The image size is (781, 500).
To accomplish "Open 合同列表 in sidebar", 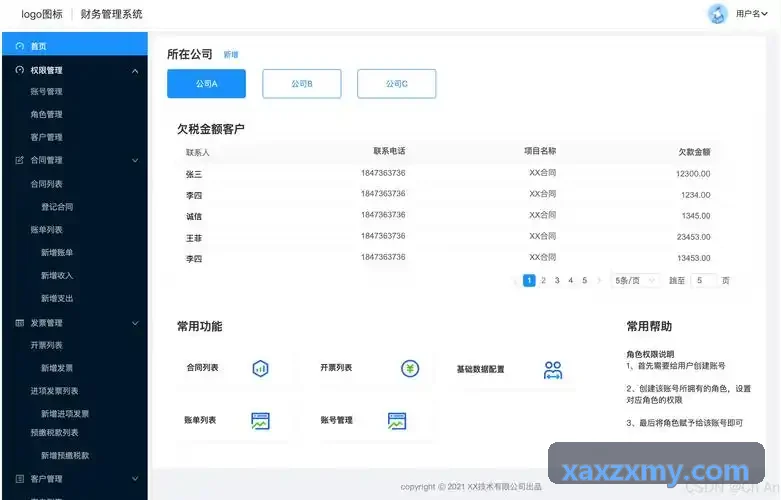I will pos(46,184).
